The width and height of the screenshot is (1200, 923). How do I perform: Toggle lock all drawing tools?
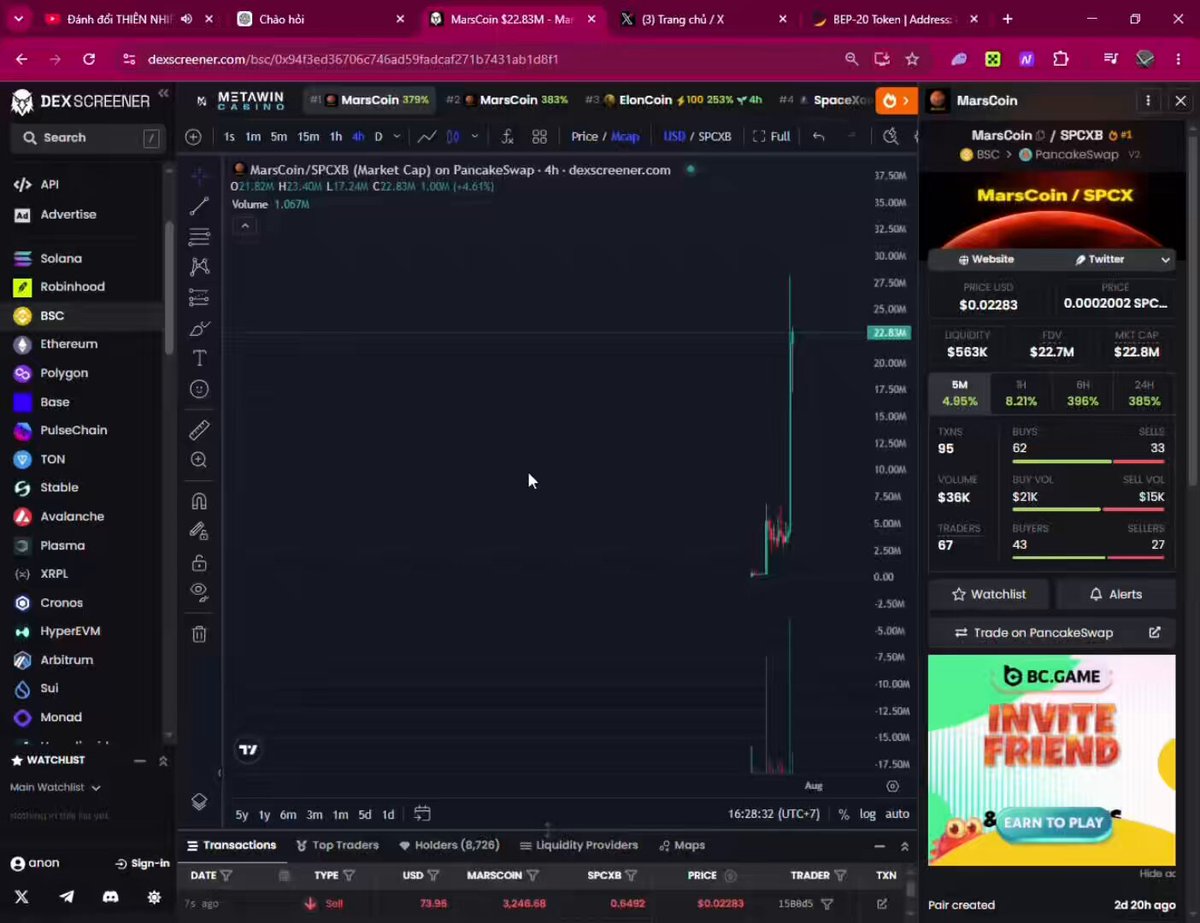point(199,563)
